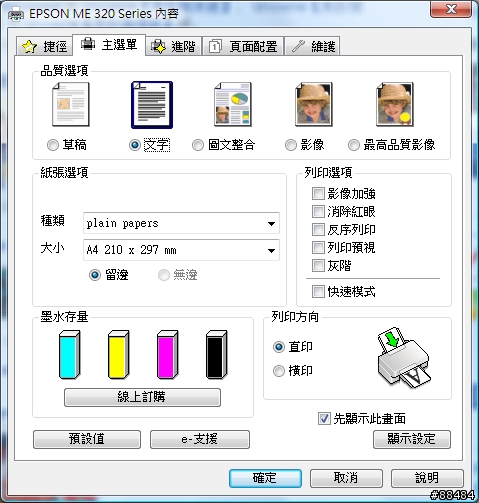Click the wrench icon on 維護 tab
This screenshot has width=479, height=503.
click(298, 46)
